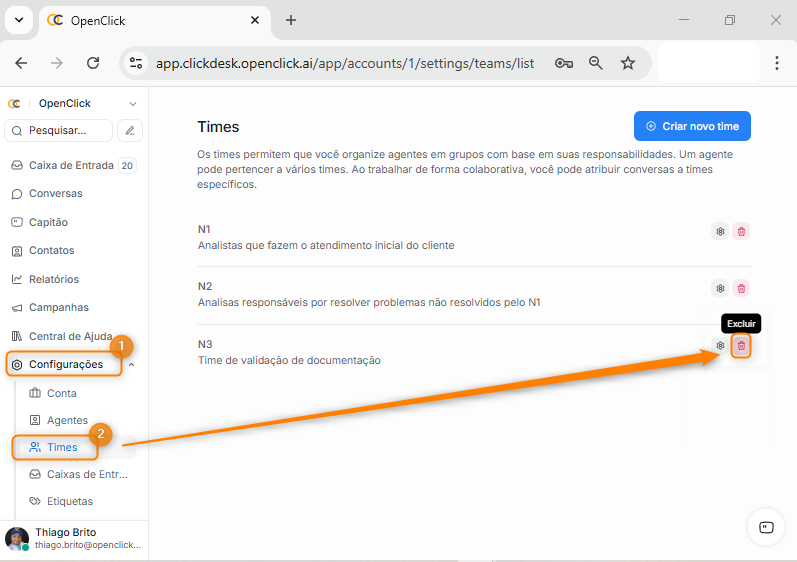Screen dimensions: 797x562
Task: Open the browser tab search dropdown
Action: pyautogui.click(x=18, y=20)
